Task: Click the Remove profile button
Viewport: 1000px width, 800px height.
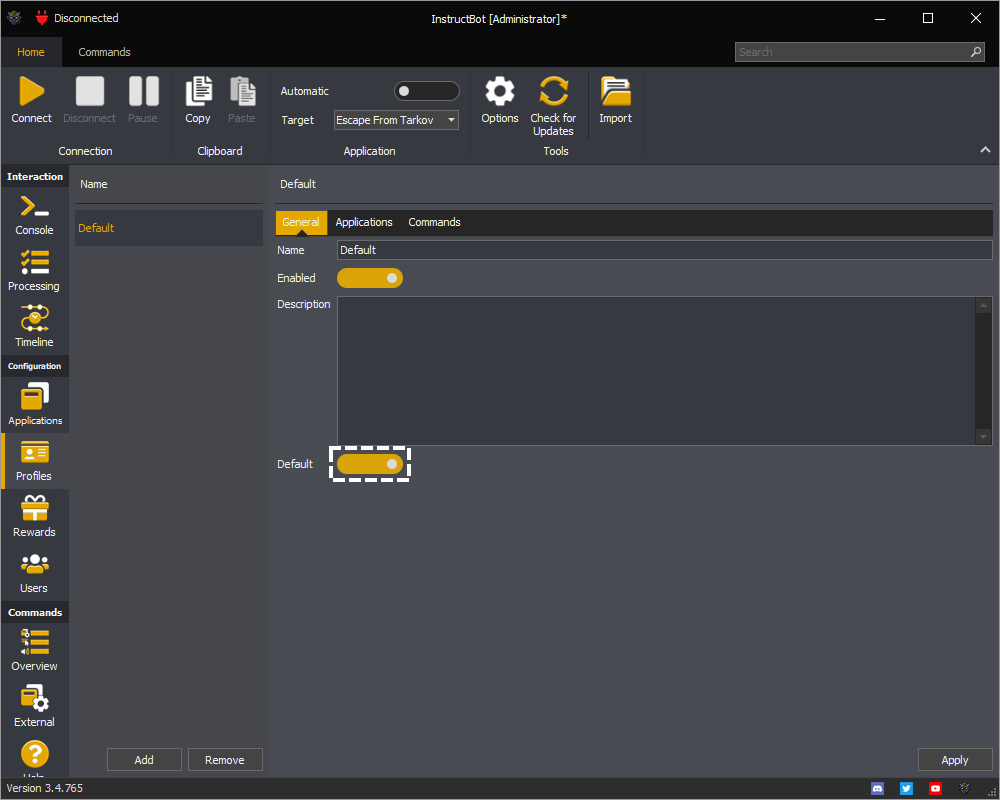Action: coord(224,760)
